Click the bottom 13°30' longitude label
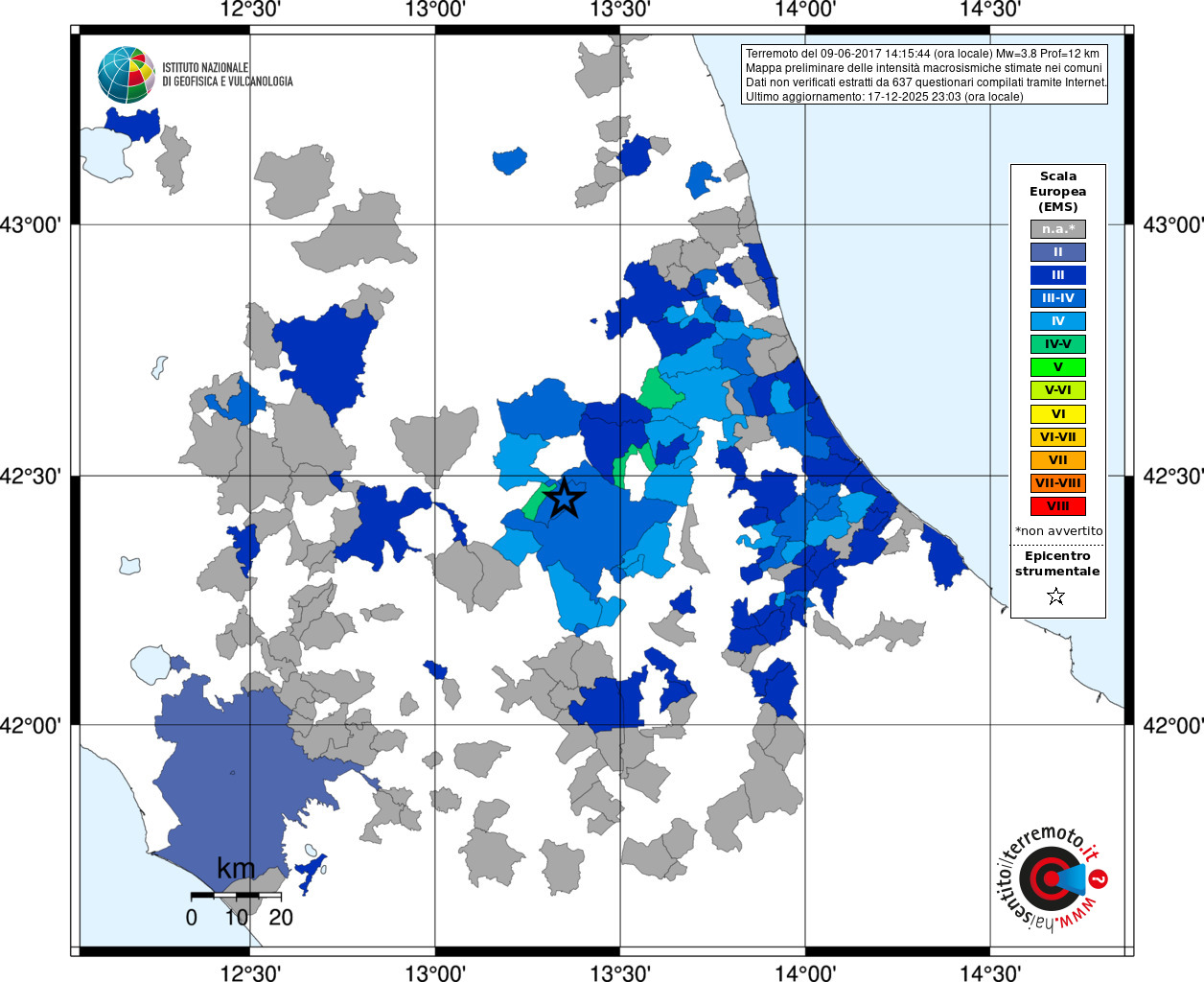 click(620, 972)
